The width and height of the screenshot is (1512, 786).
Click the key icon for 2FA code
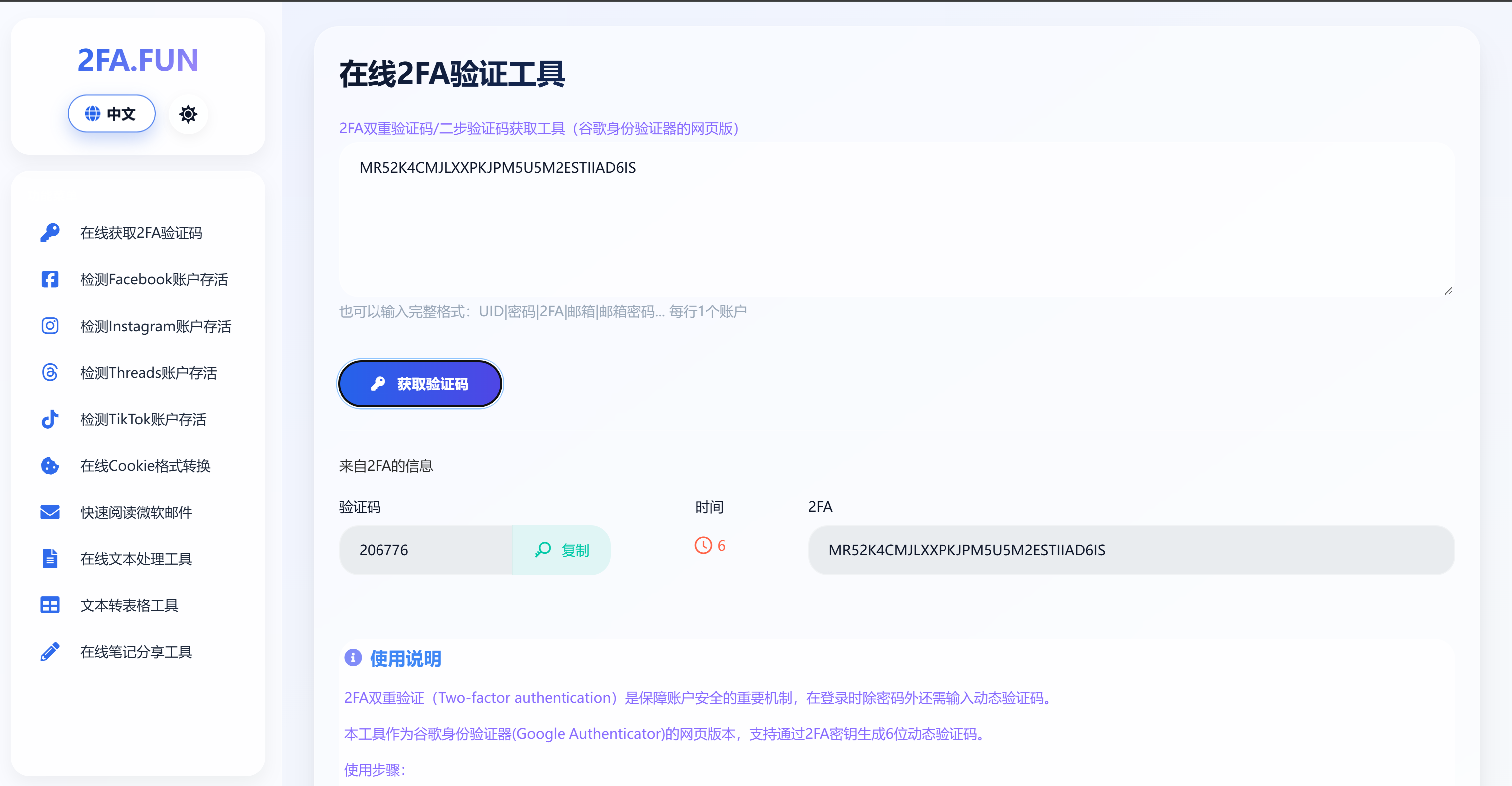click(50, 233)
